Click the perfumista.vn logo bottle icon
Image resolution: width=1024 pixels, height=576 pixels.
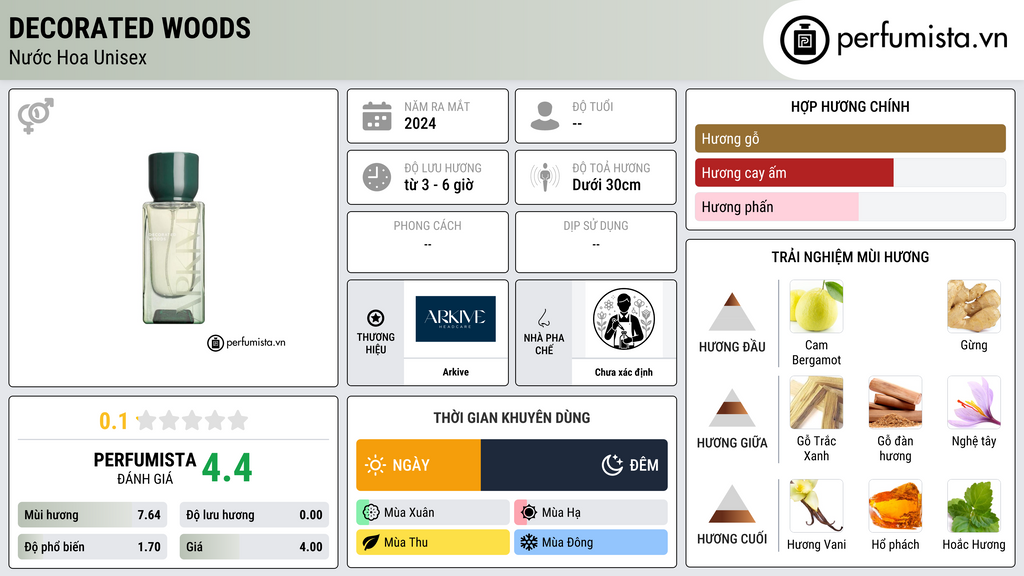804,40
